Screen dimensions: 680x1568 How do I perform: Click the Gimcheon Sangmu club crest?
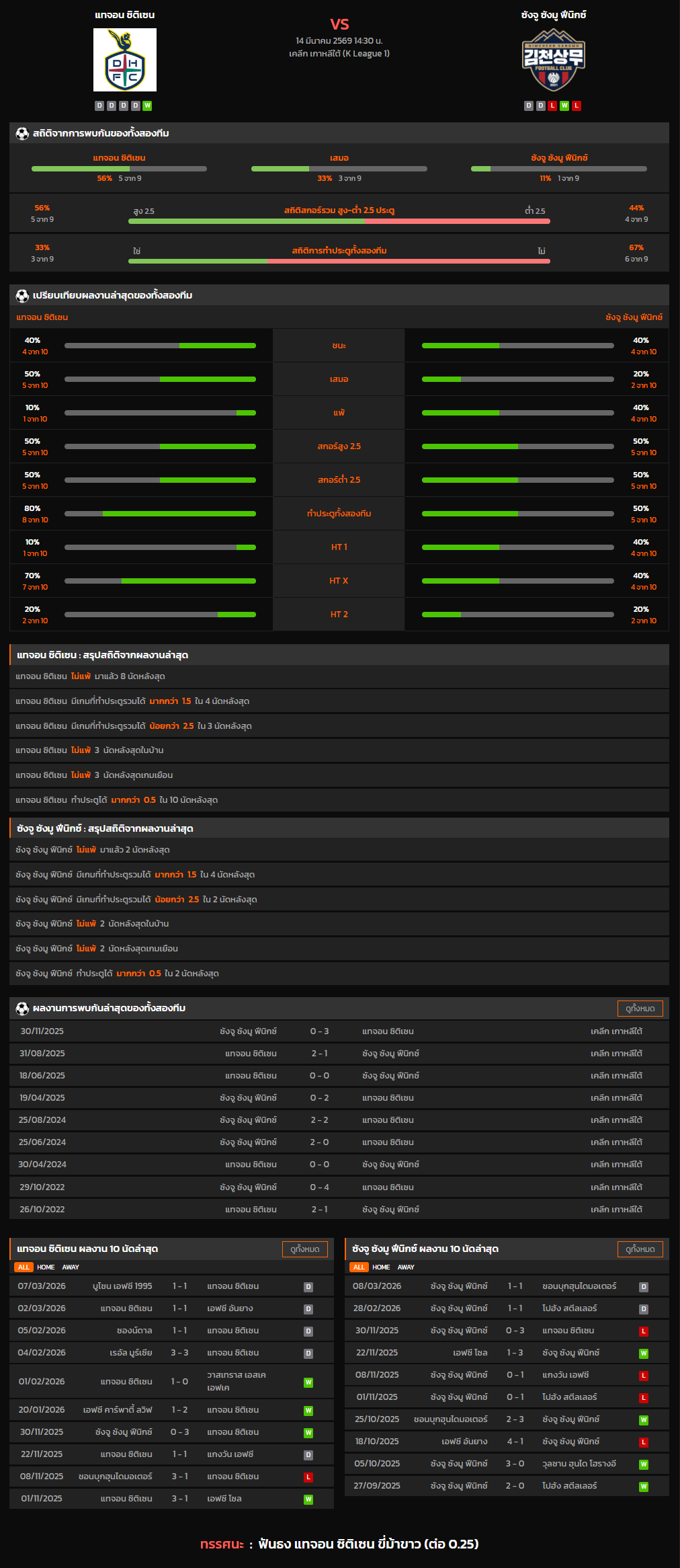point(554,60)
